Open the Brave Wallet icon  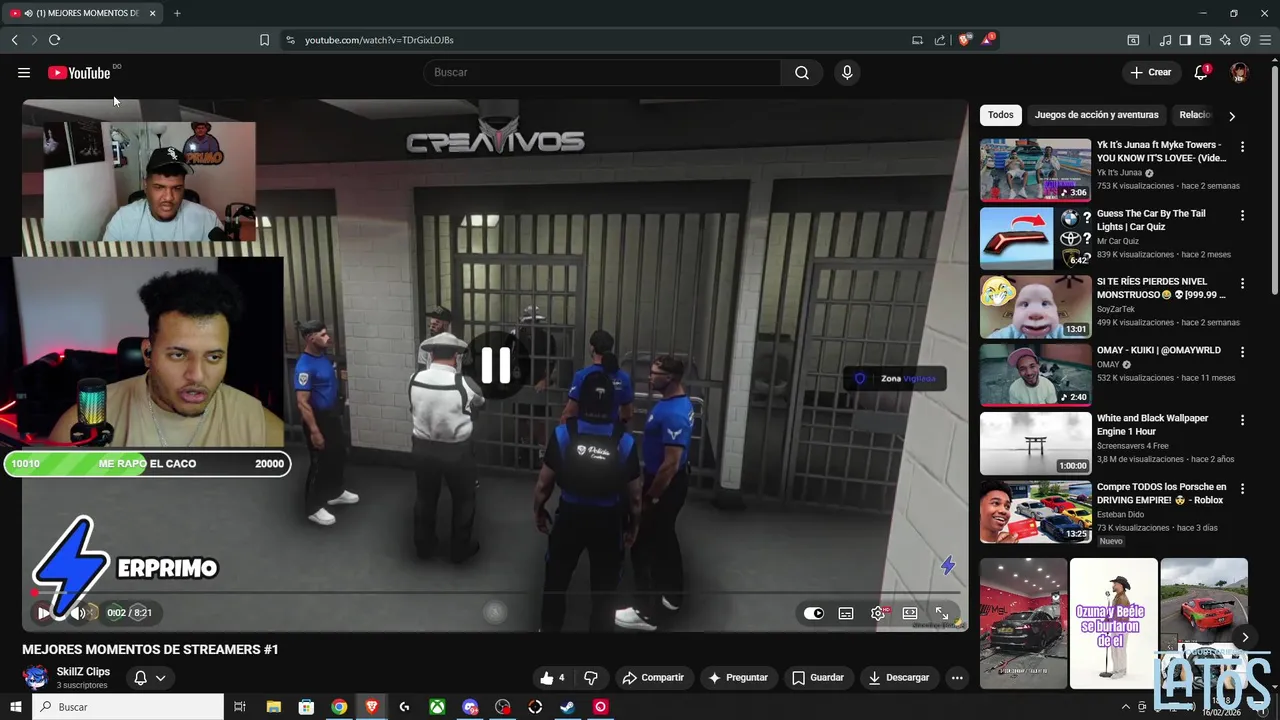[x=1205, y=40]
